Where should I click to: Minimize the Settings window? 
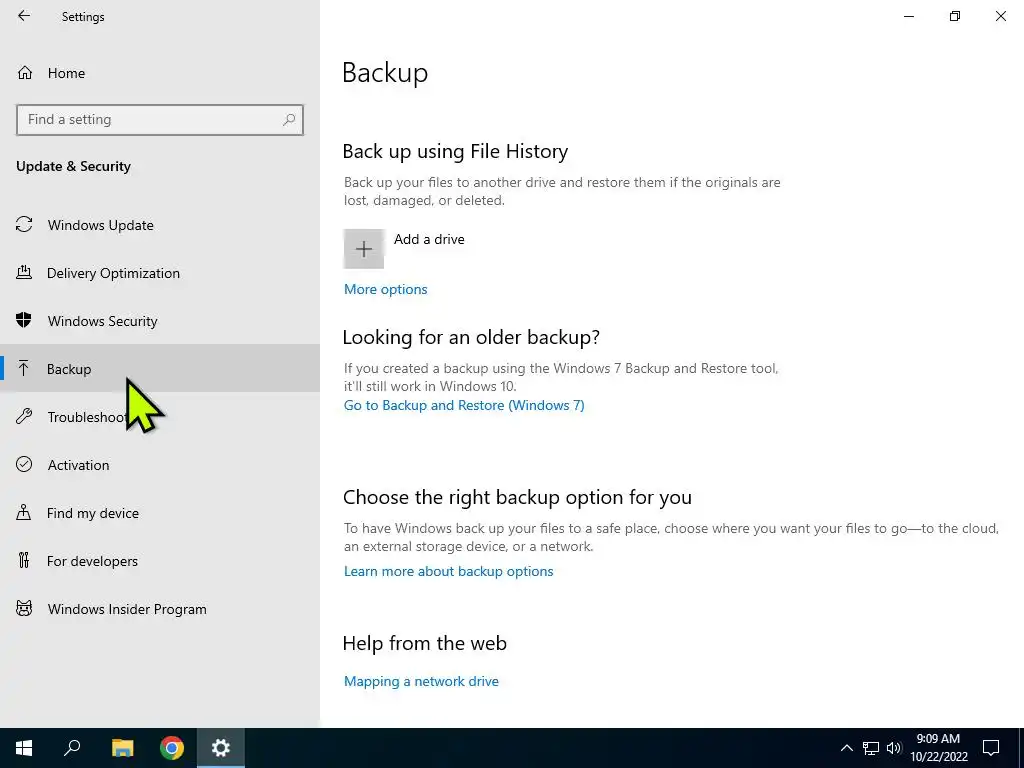coord(909,16)
